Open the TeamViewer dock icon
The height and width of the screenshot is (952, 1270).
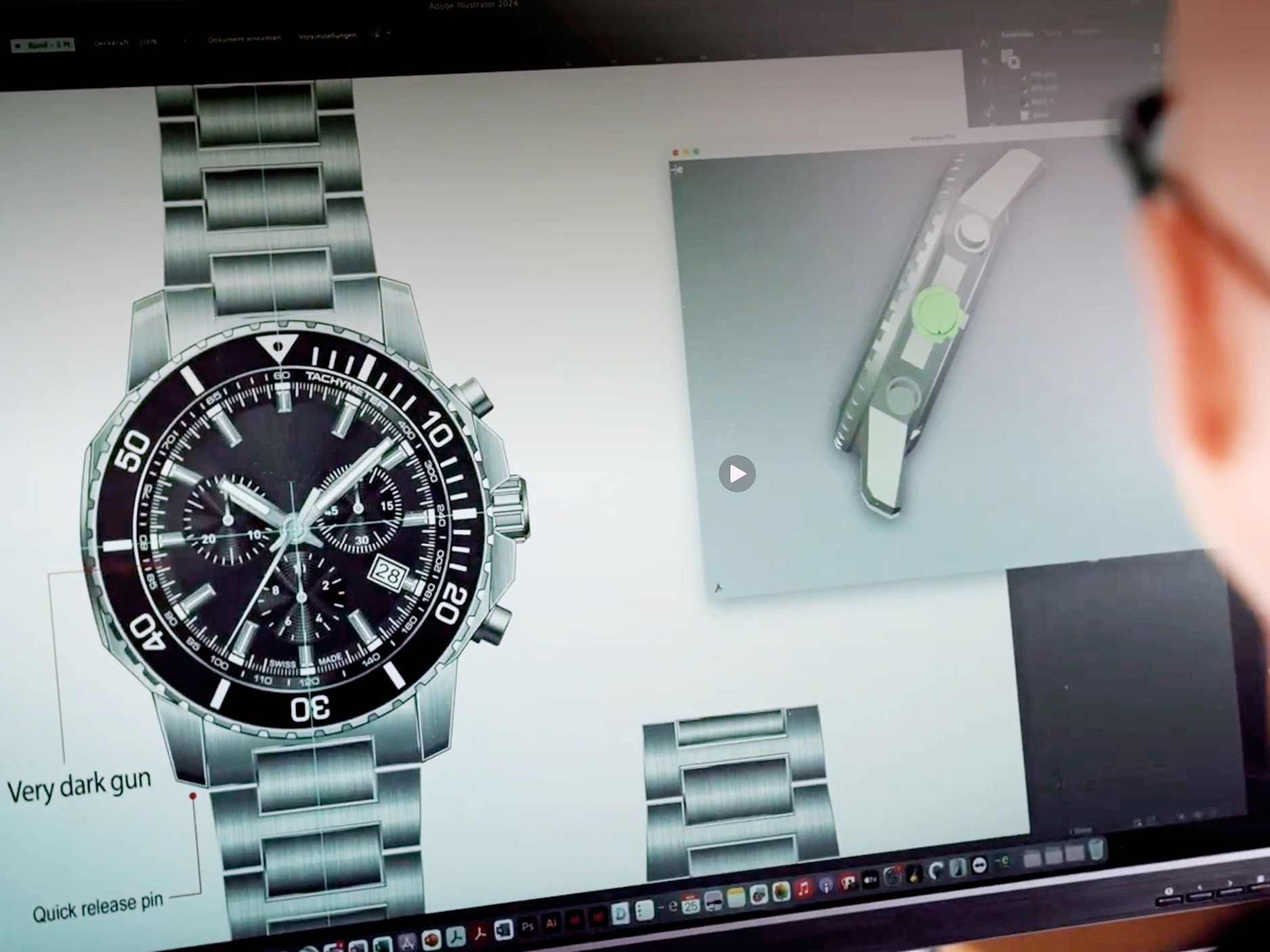click(x=979, y=865)
